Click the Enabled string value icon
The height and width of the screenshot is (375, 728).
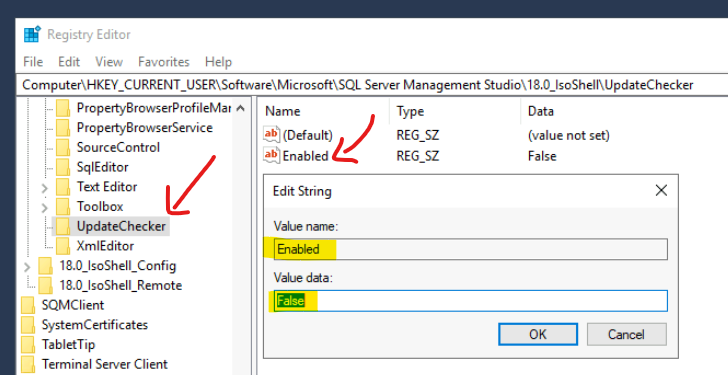coord(272,155)
